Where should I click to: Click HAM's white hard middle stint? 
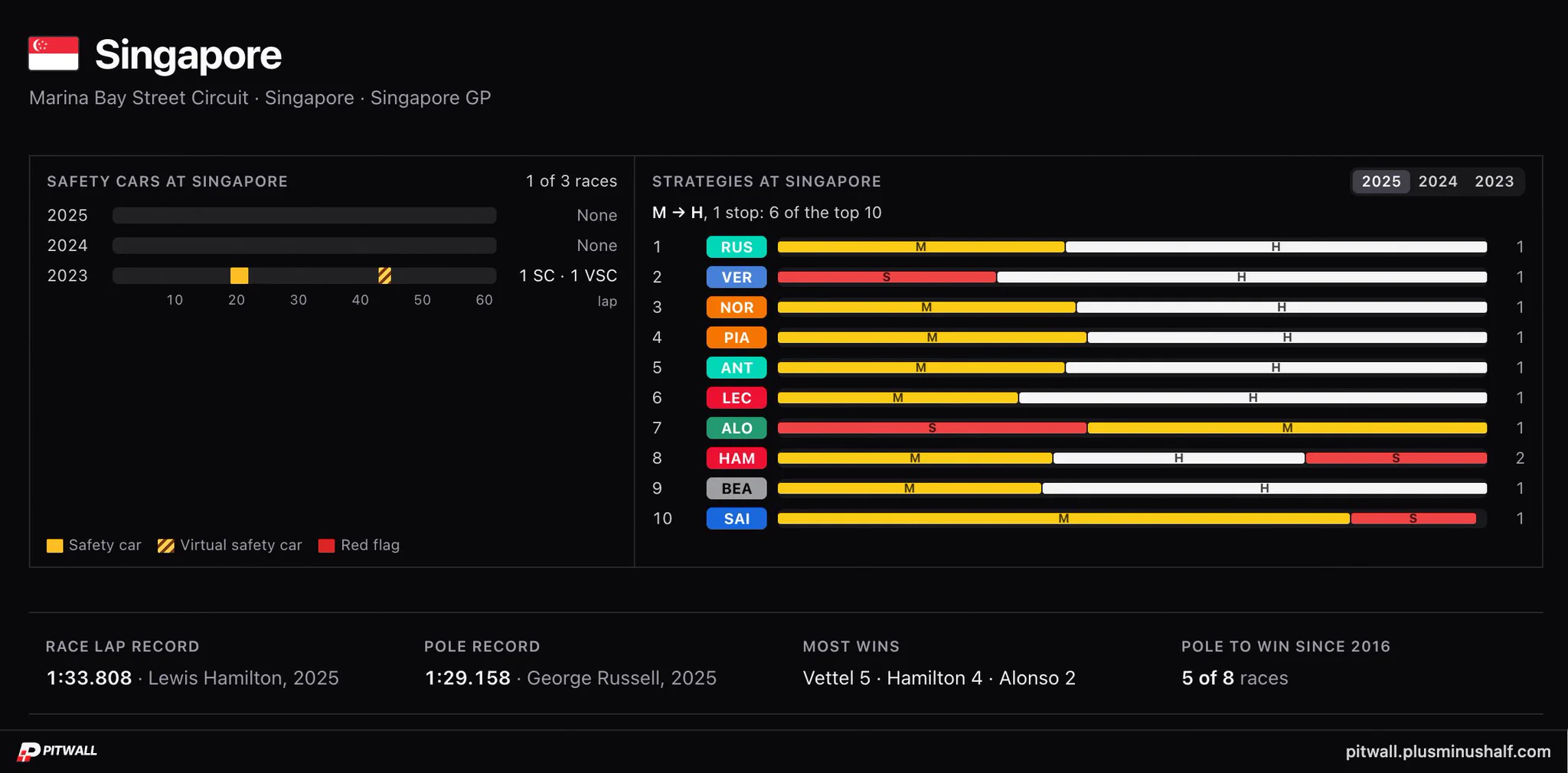tap(1179, 458)
